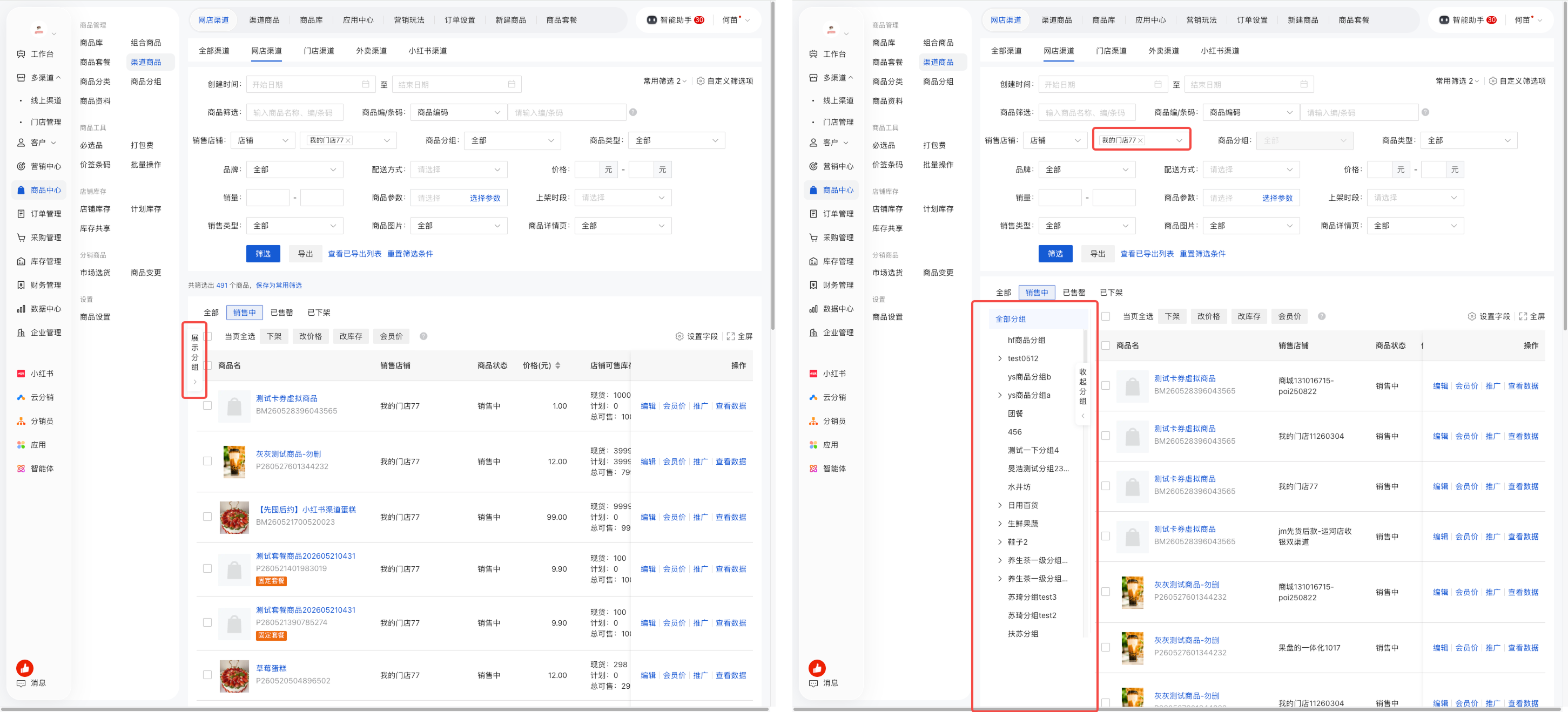The height and width of the screenshot is (712, 1568).
Task: Select 已售罄 status tab in left screenshot
Action: [x=281, y=313]
